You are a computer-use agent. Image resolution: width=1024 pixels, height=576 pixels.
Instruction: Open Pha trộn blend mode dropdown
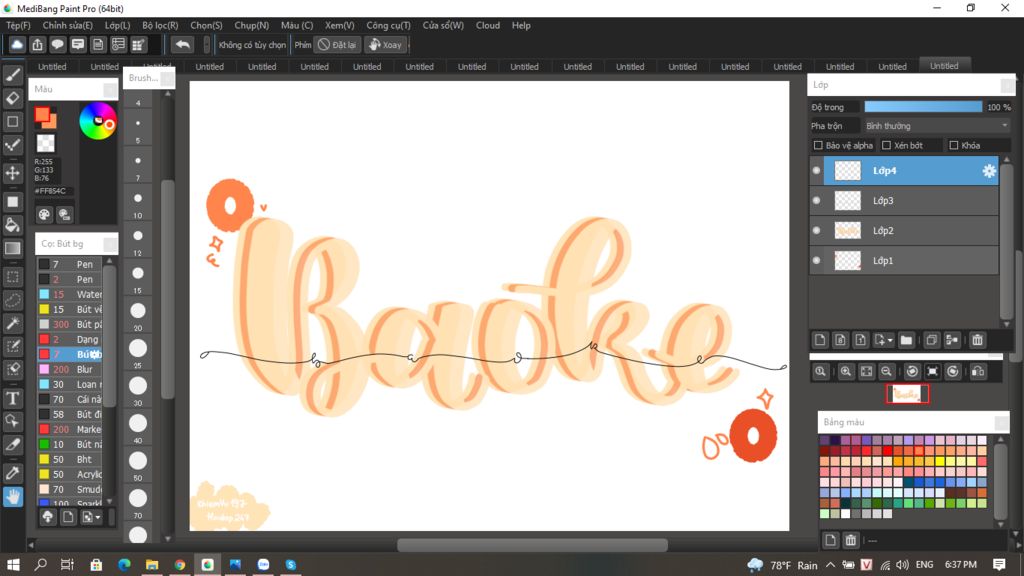(936, 126)
